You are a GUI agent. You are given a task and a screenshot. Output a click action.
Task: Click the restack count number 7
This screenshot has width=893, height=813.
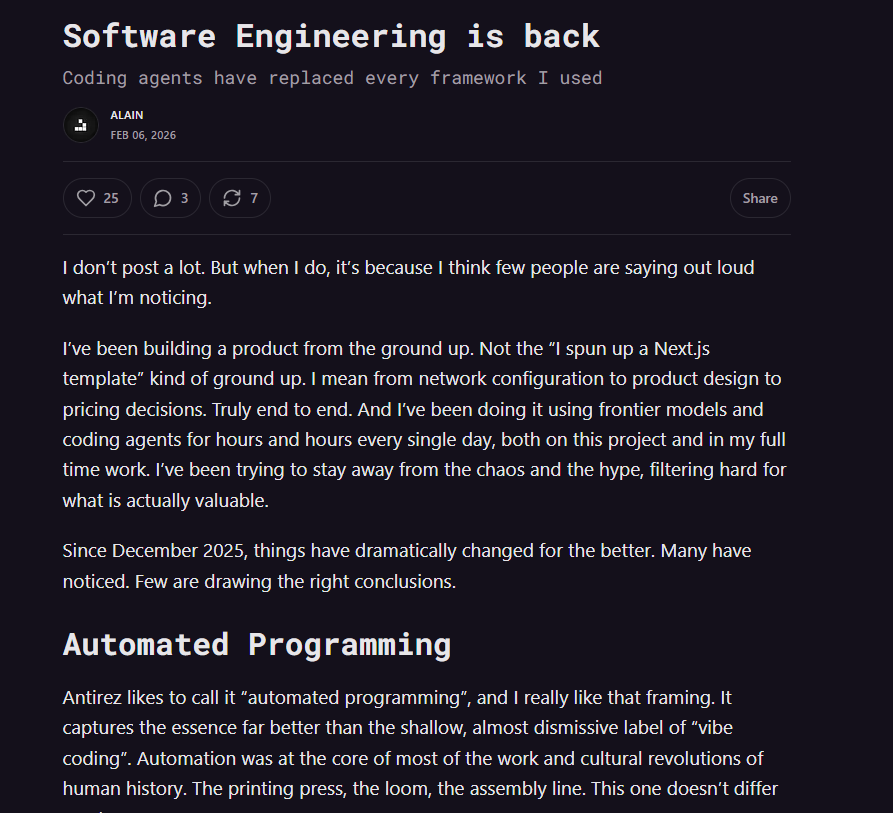(254, 198)
